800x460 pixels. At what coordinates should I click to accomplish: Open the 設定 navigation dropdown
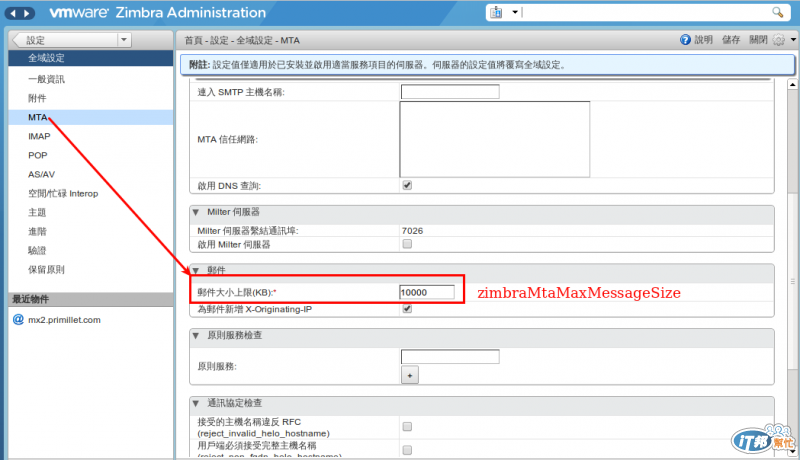coord(124,40)
